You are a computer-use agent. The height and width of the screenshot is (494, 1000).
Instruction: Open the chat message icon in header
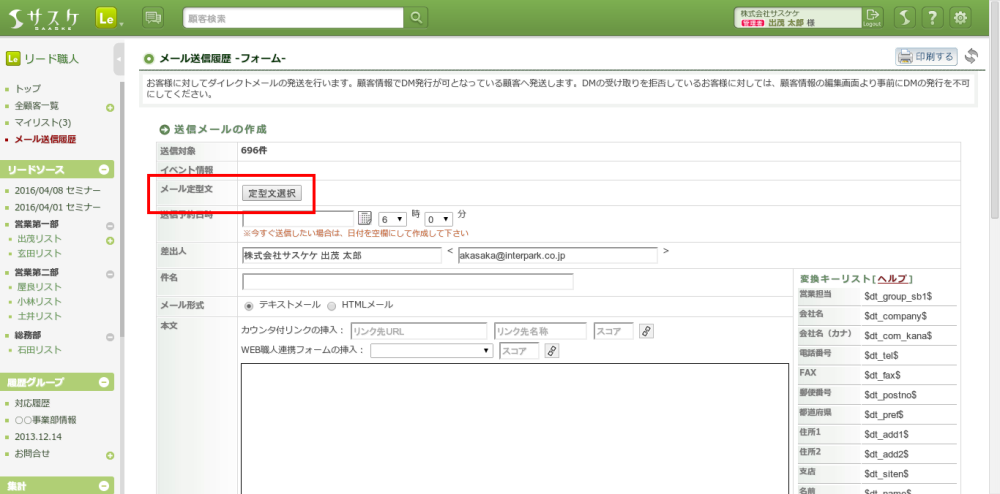[153, 17]
